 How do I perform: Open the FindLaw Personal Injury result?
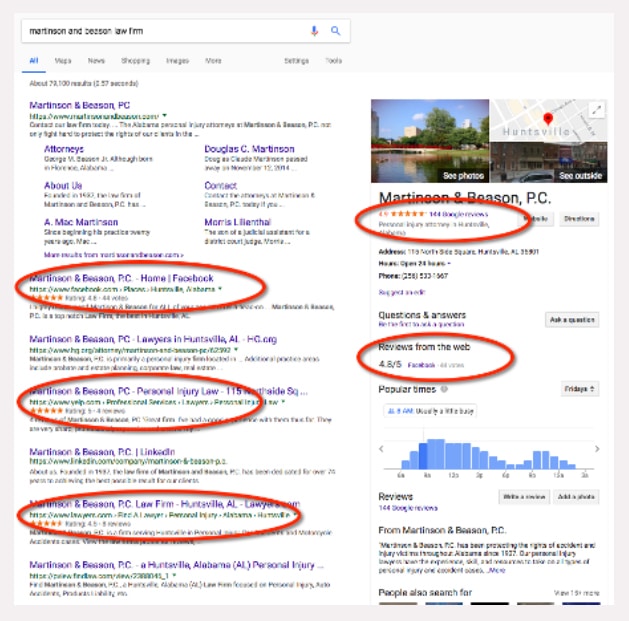176,565
